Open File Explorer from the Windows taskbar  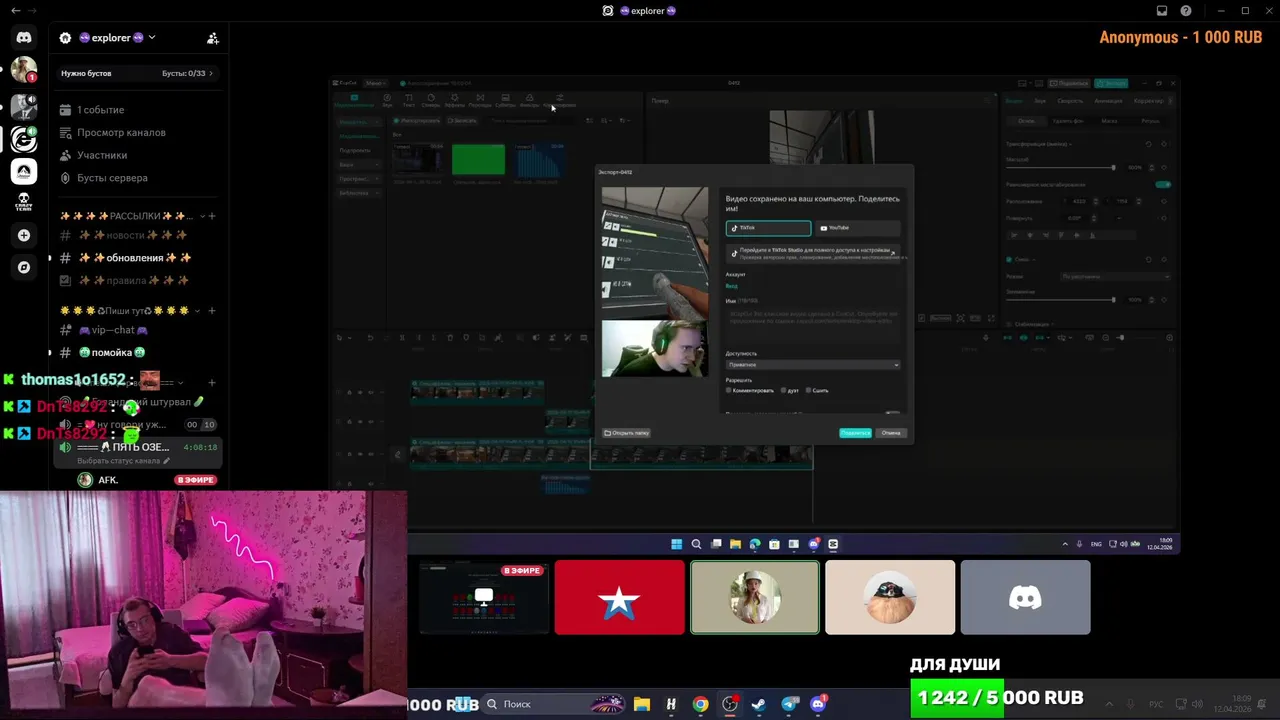click(642, 704)
